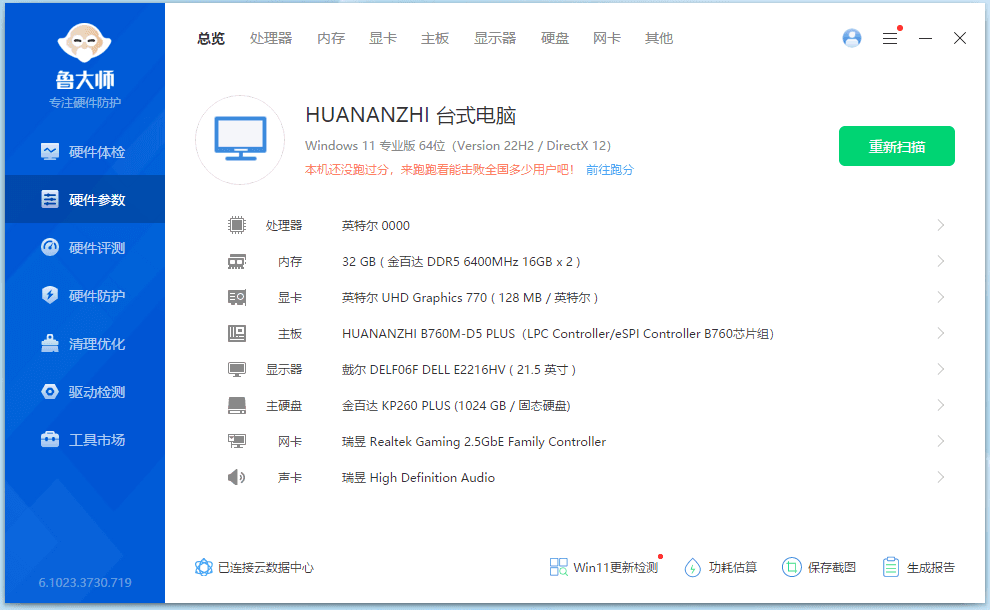Click the 内存 RAM icon
The image size is (990, 610).
237,261
